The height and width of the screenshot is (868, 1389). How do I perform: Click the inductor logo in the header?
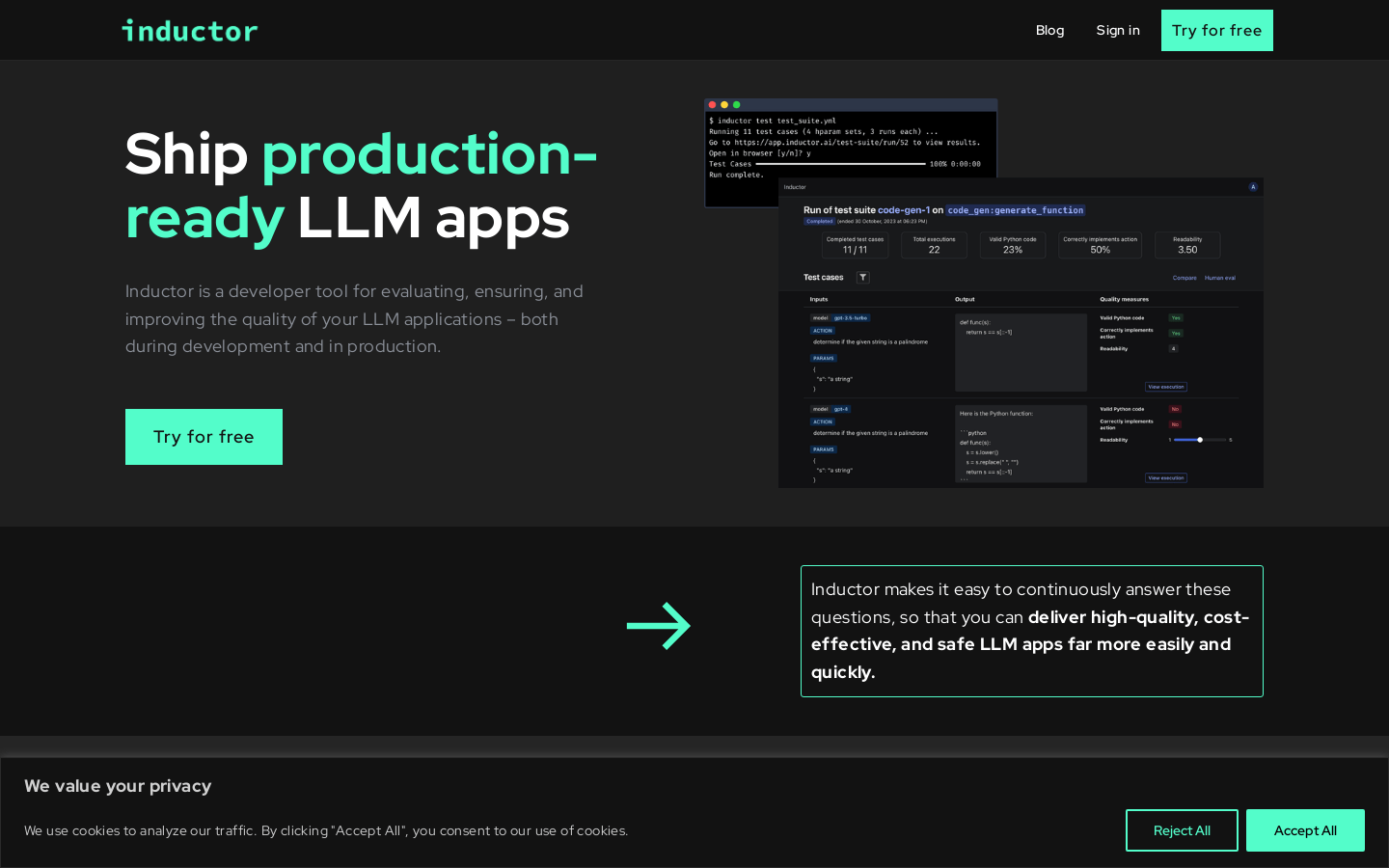point(190,31)
